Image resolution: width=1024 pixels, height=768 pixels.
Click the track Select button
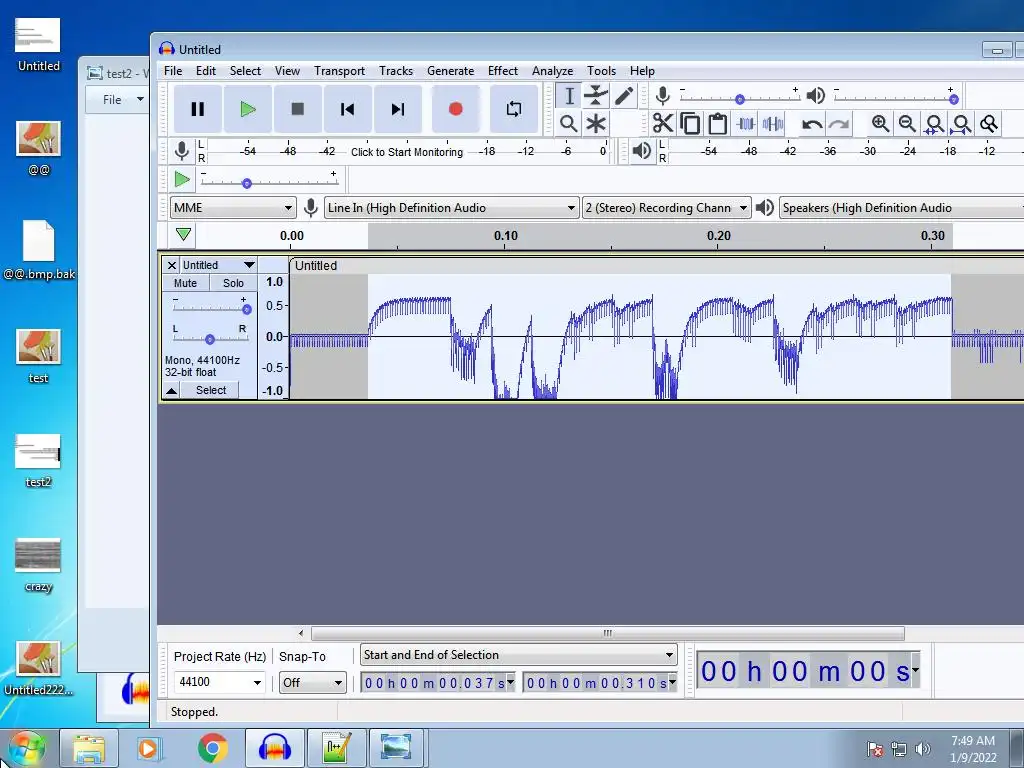coord(210,391)
